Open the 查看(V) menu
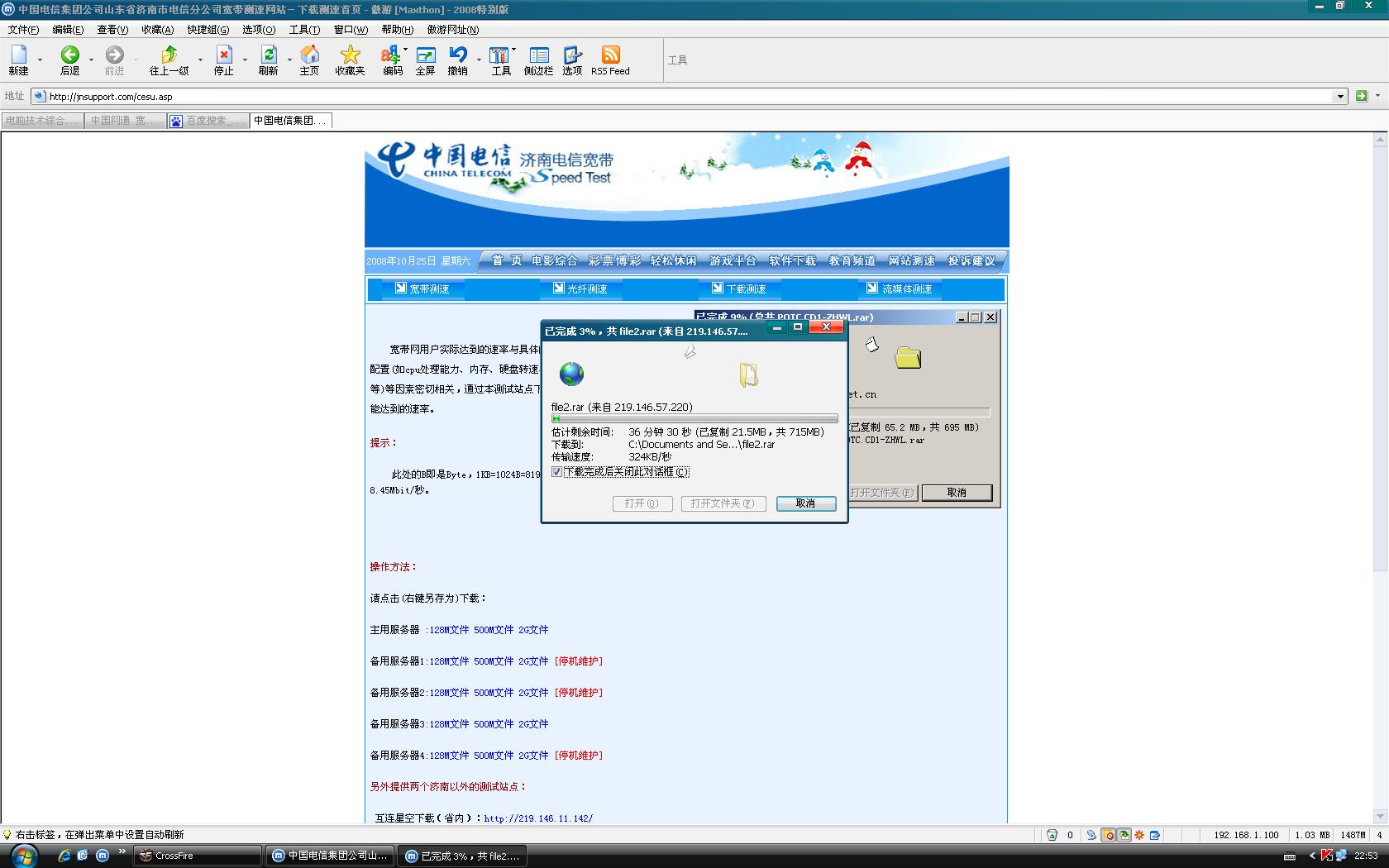Screen dimensions: 1389x868 pyautogui.click(x=112, y=29)
